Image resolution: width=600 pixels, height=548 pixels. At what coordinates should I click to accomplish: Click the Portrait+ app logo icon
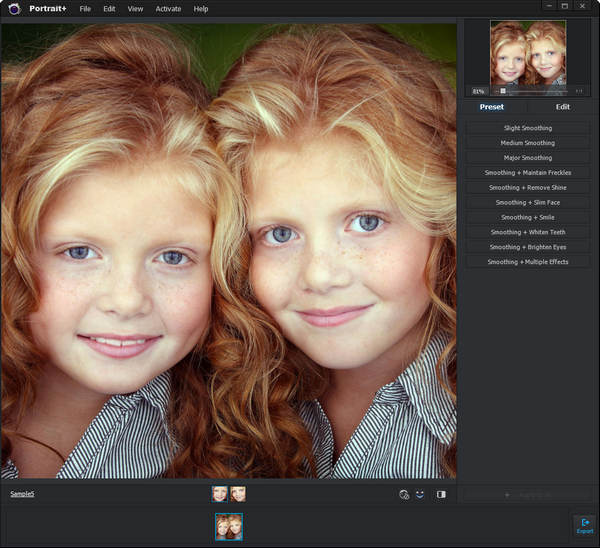(14, 9)
